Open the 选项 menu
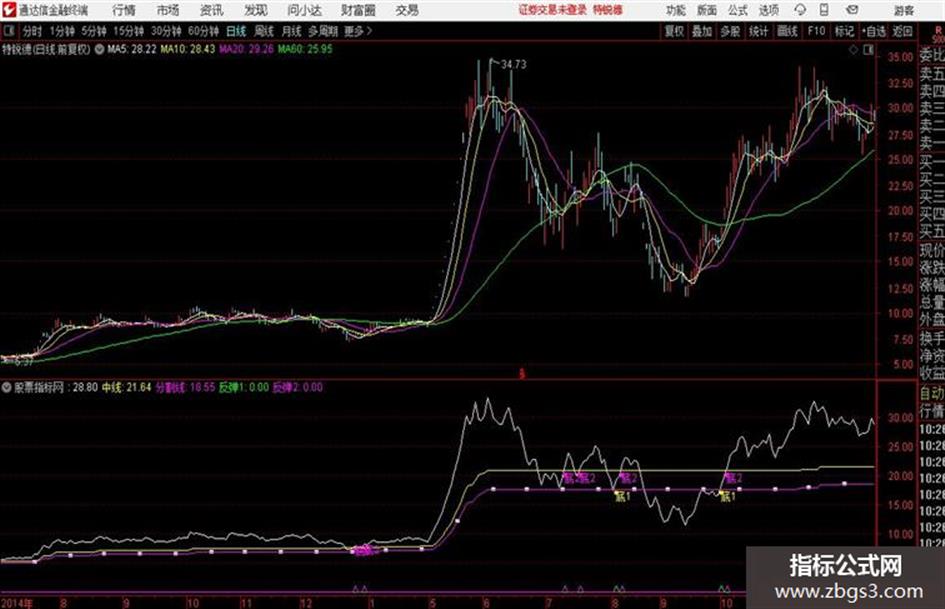 pyautogui.click(x=769, y=10)
